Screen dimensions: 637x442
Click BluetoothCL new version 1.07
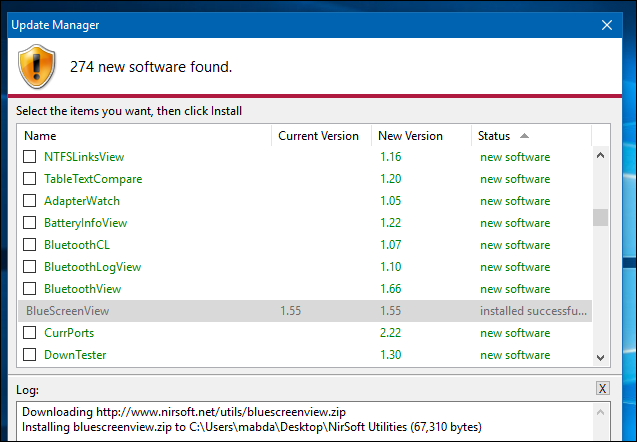391,245
